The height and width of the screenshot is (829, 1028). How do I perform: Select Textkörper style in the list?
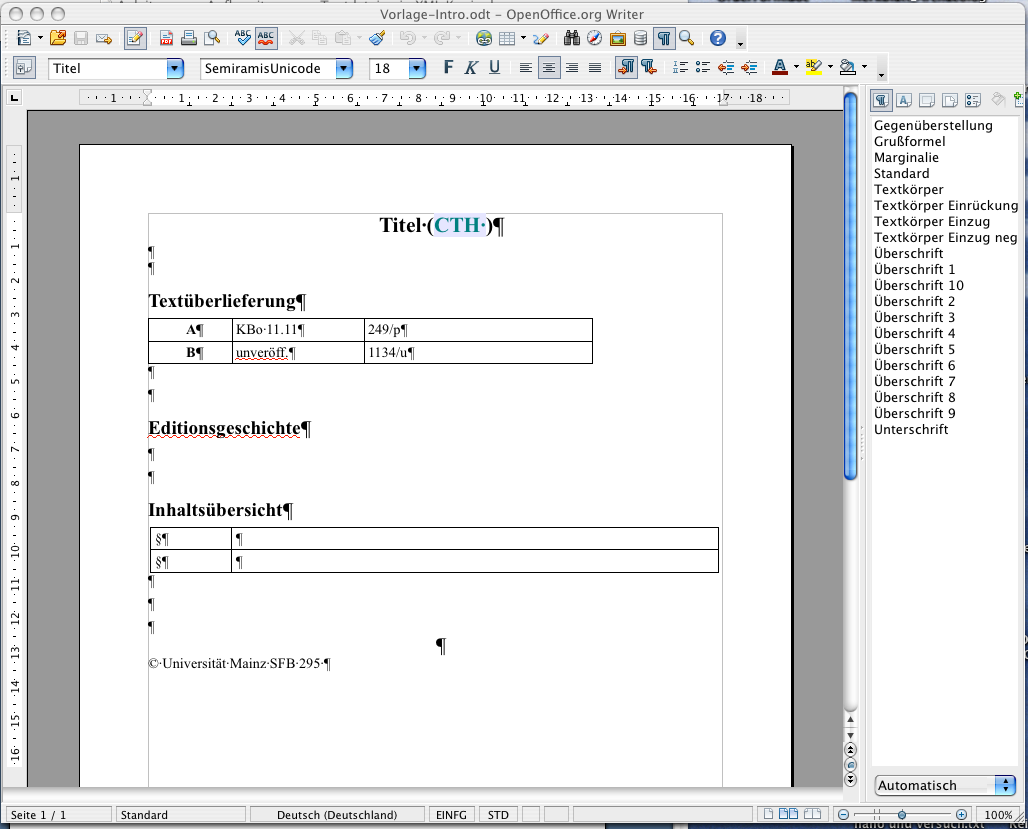[908, 189]
